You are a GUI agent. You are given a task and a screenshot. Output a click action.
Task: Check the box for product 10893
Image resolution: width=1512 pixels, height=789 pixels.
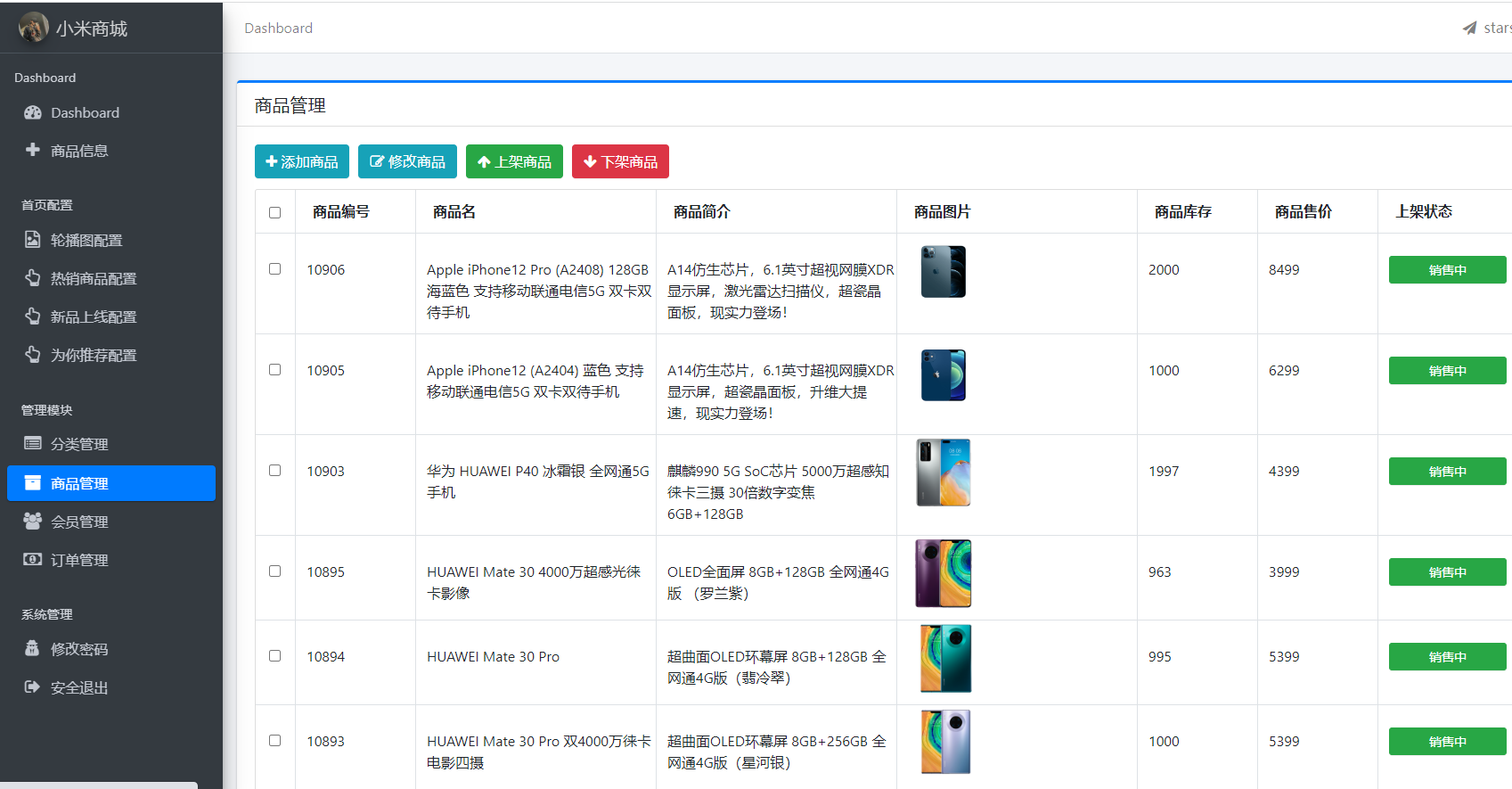tap(274, 741)
